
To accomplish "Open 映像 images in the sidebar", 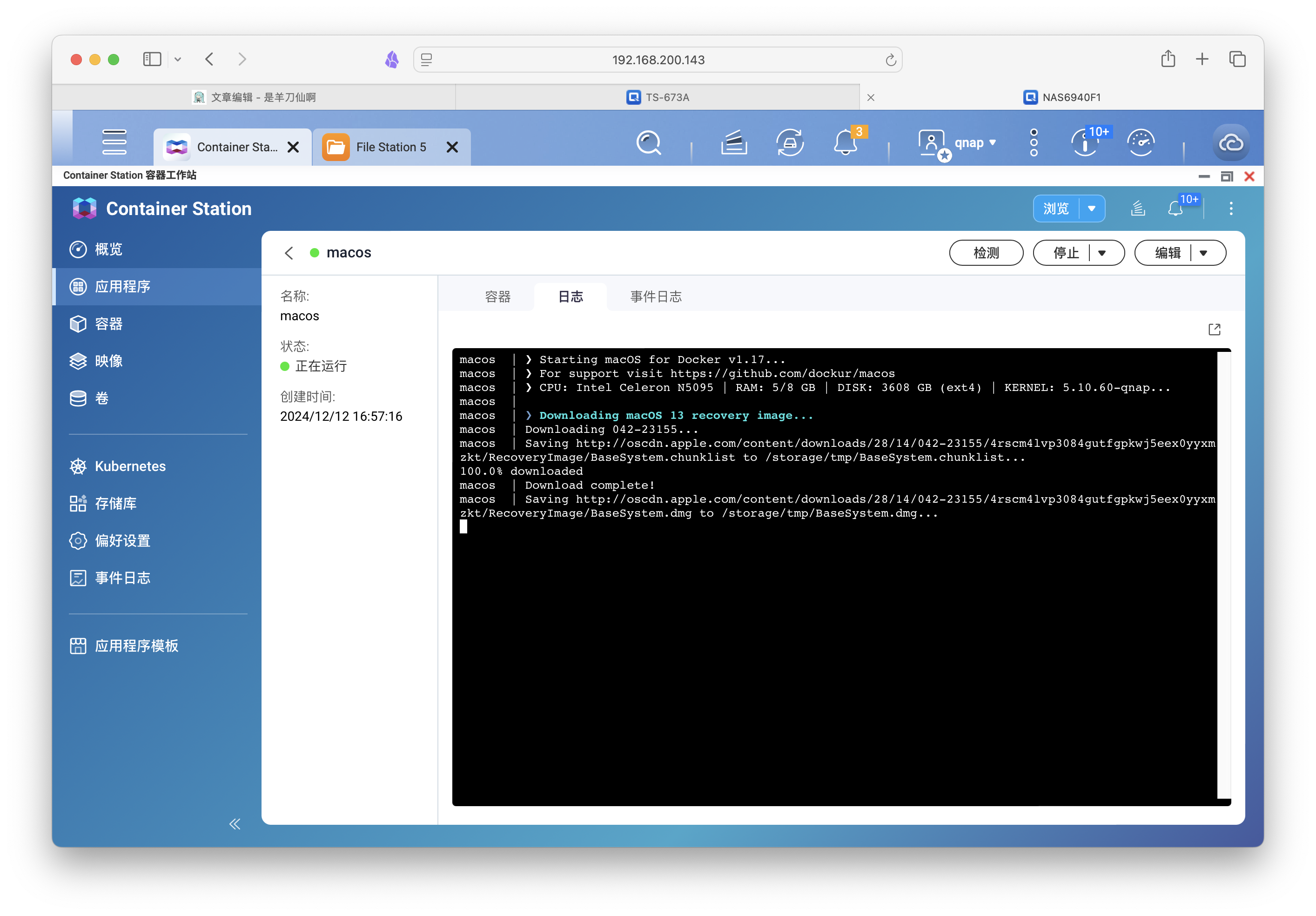I will click(x=156, y=361).
